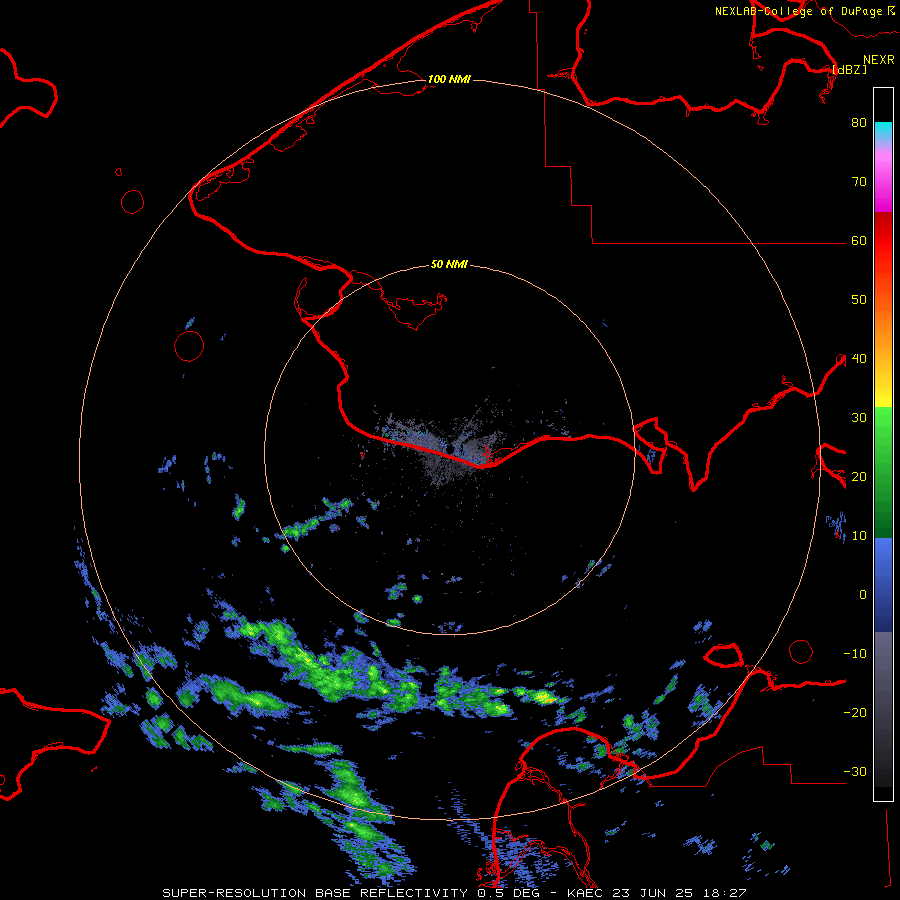Click the 70 dBZ scale value
900x900 pixels.
[859, 182]
